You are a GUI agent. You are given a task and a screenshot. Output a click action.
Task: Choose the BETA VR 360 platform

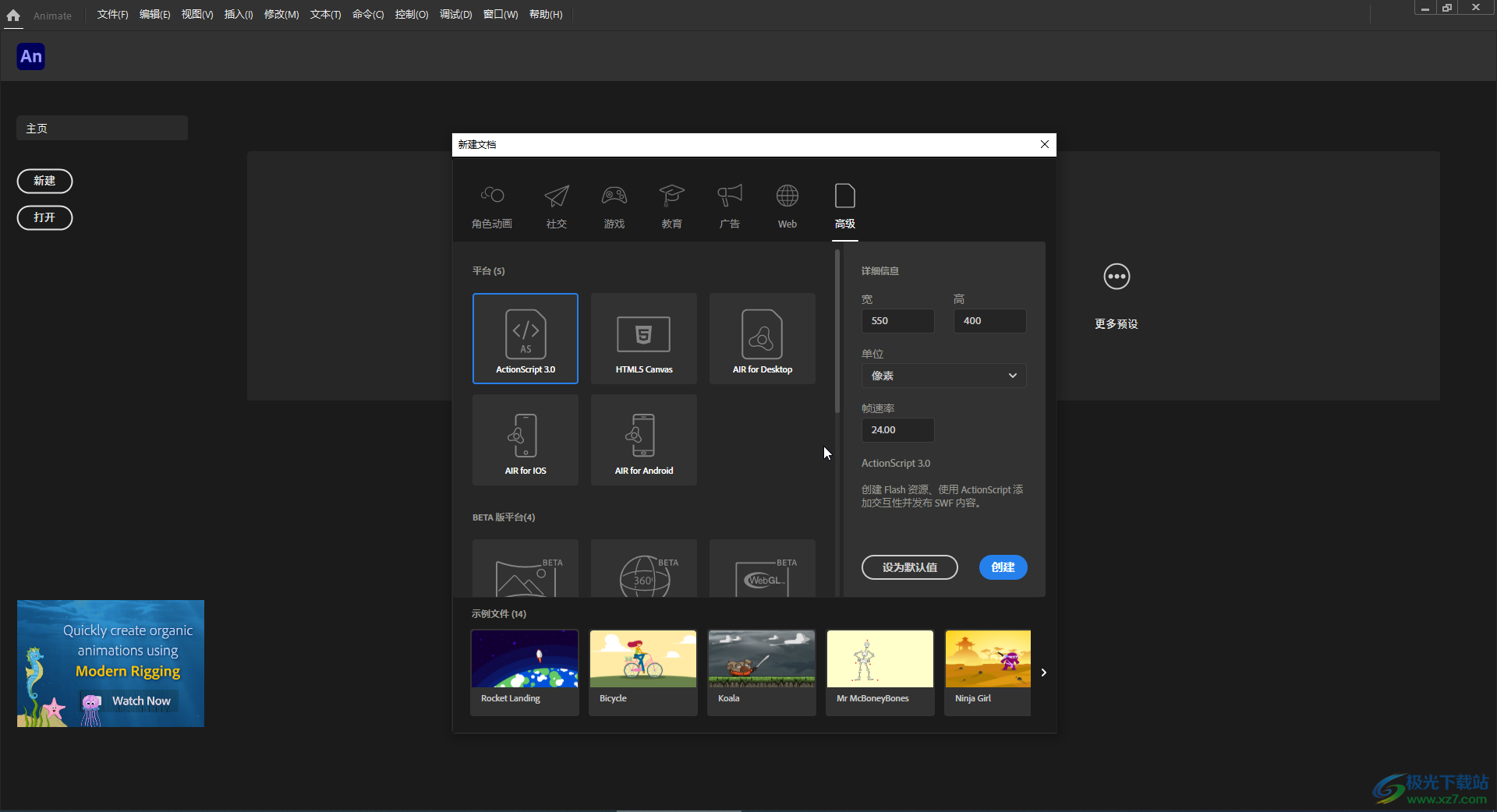(644, 569)
